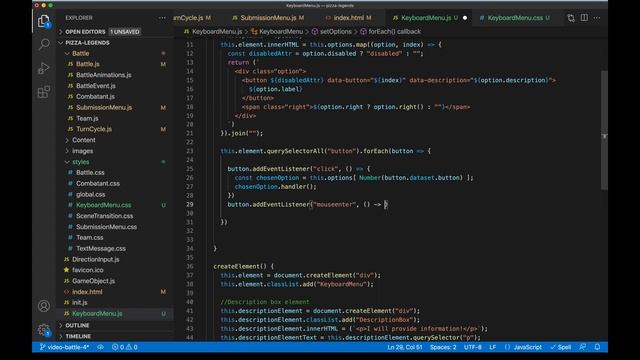Open the notifications bell

(597, 347)
